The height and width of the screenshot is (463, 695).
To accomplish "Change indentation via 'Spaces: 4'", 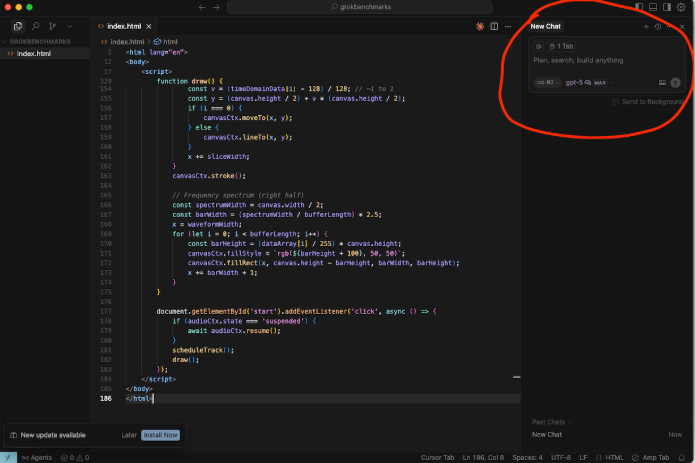I will tap(527, 458).
